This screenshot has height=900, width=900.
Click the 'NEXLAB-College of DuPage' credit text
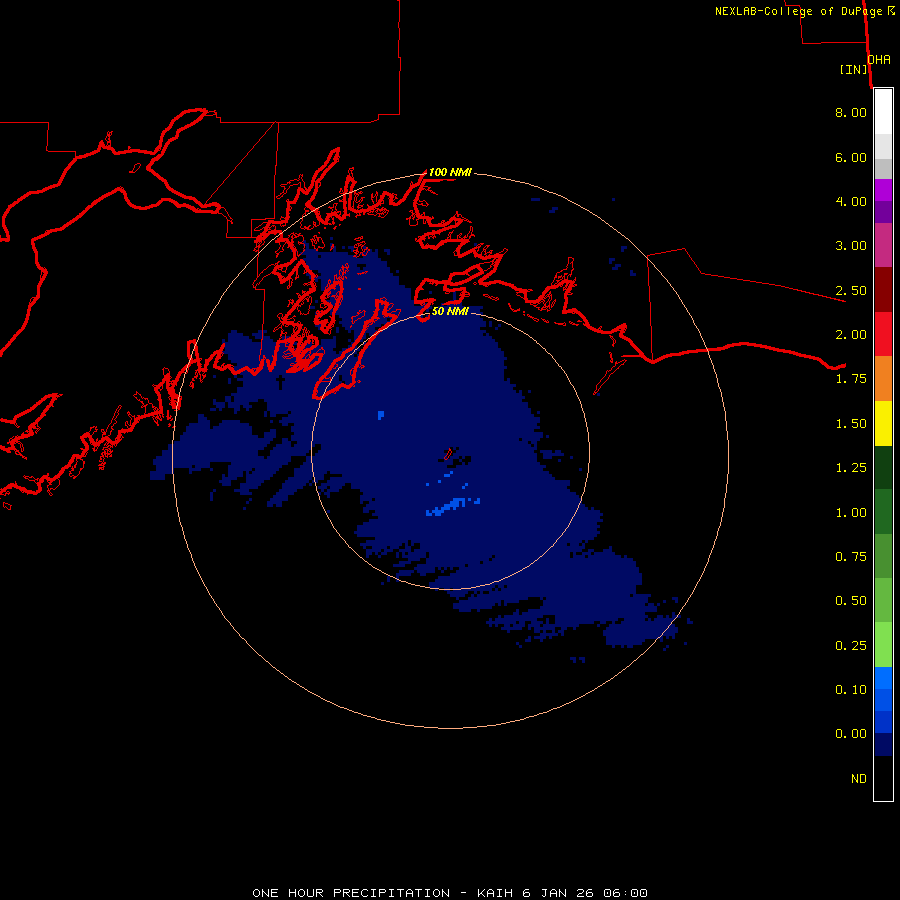[x=798, y=11]
